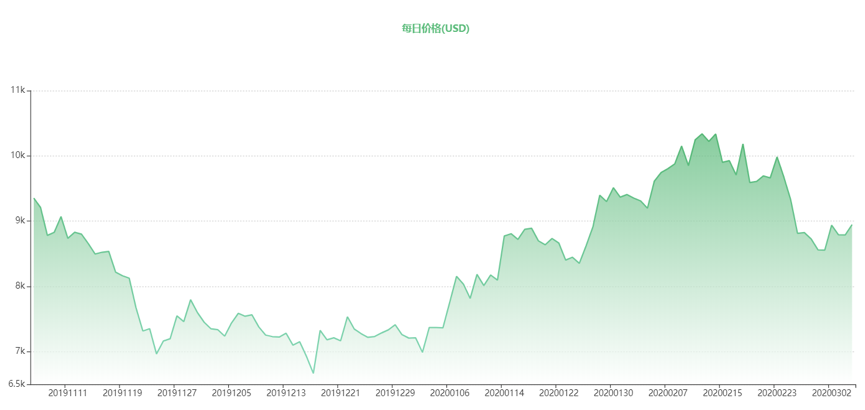
Task: Click the 6.5k y-axis label
Action: pyautogui.click(x=17, y=384)
